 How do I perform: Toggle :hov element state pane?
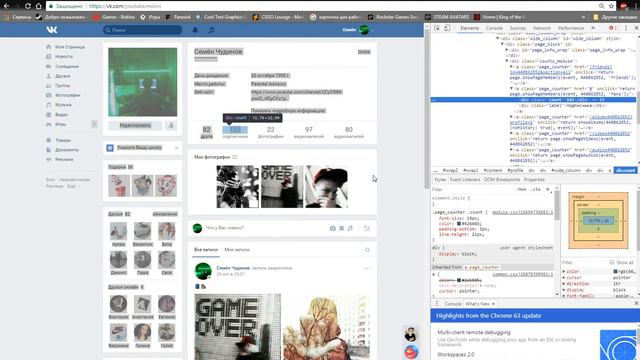tap(522, 189)
